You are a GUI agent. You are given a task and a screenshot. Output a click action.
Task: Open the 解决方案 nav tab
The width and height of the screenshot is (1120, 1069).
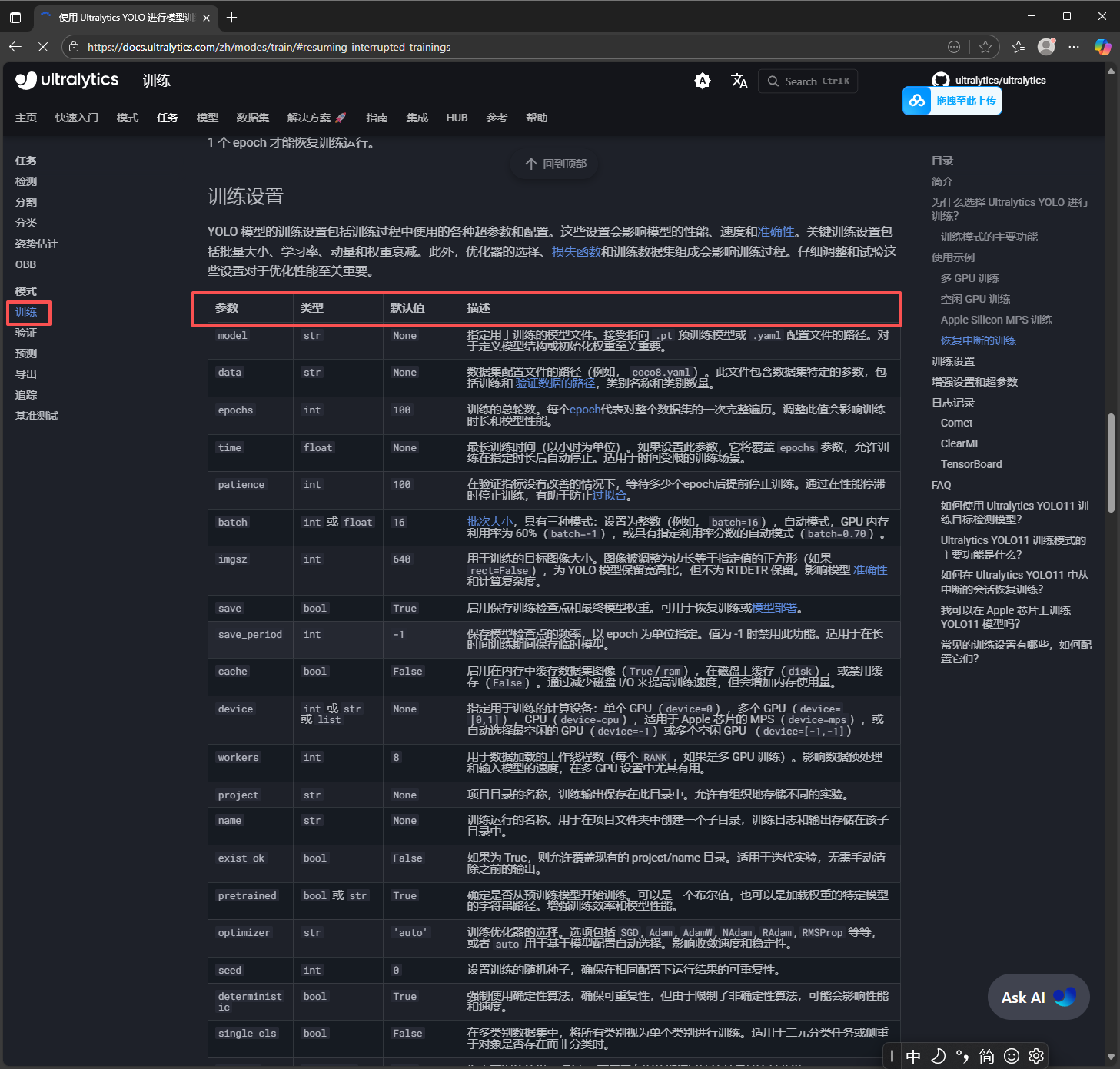point(317,118)
